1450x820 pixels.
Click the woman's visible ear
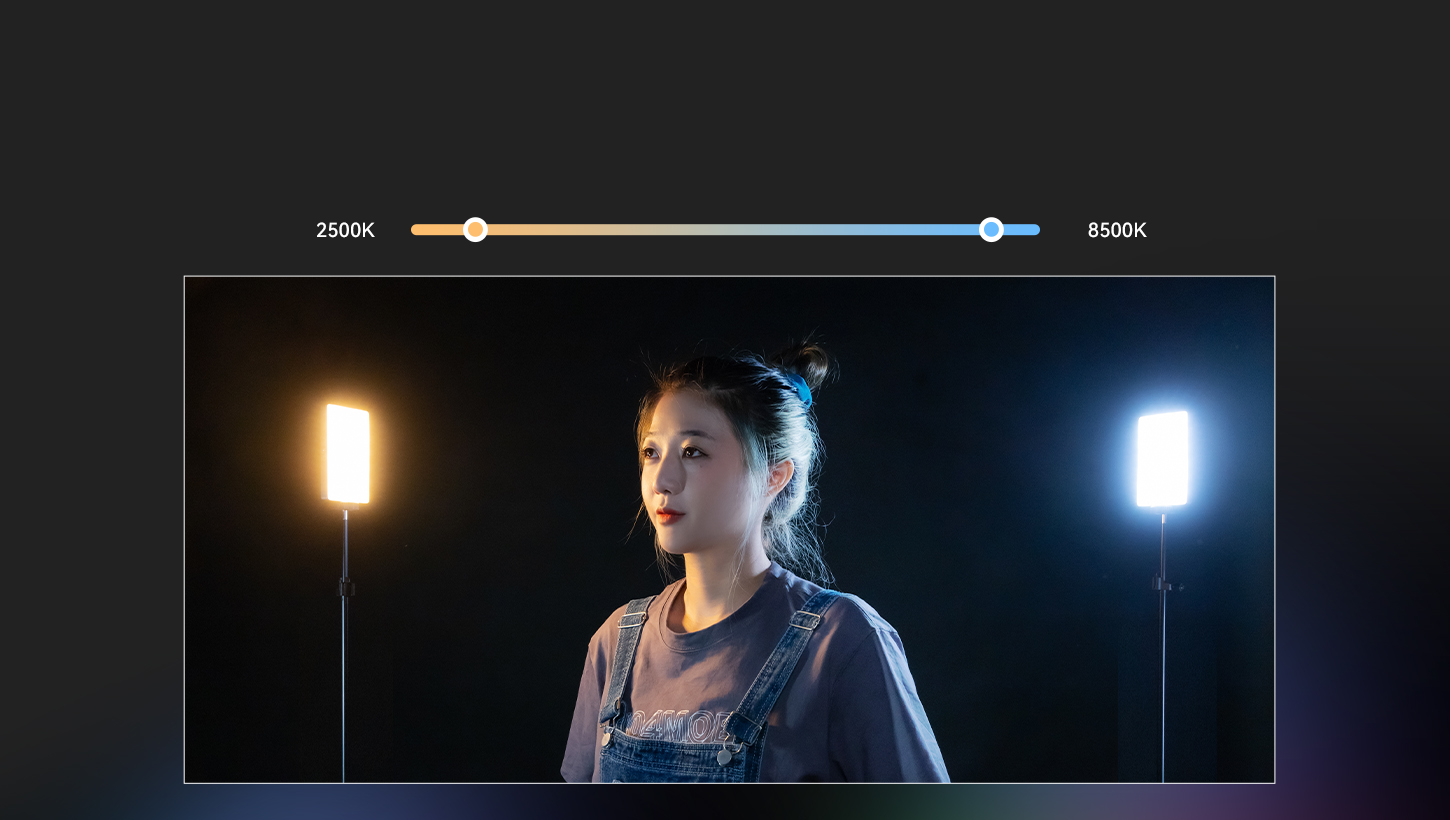click(x=777, y=476)
